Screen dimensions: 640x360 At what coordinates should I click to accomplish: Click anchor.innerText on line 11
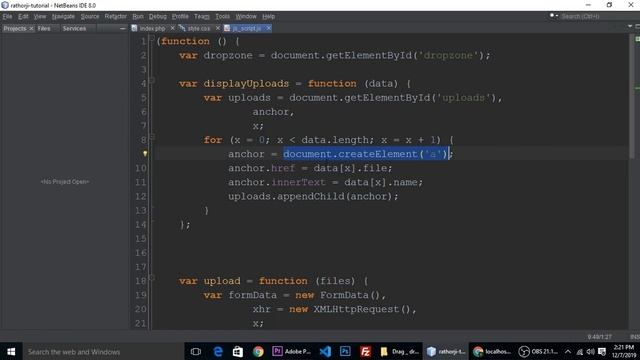click(x=277, y=182)
